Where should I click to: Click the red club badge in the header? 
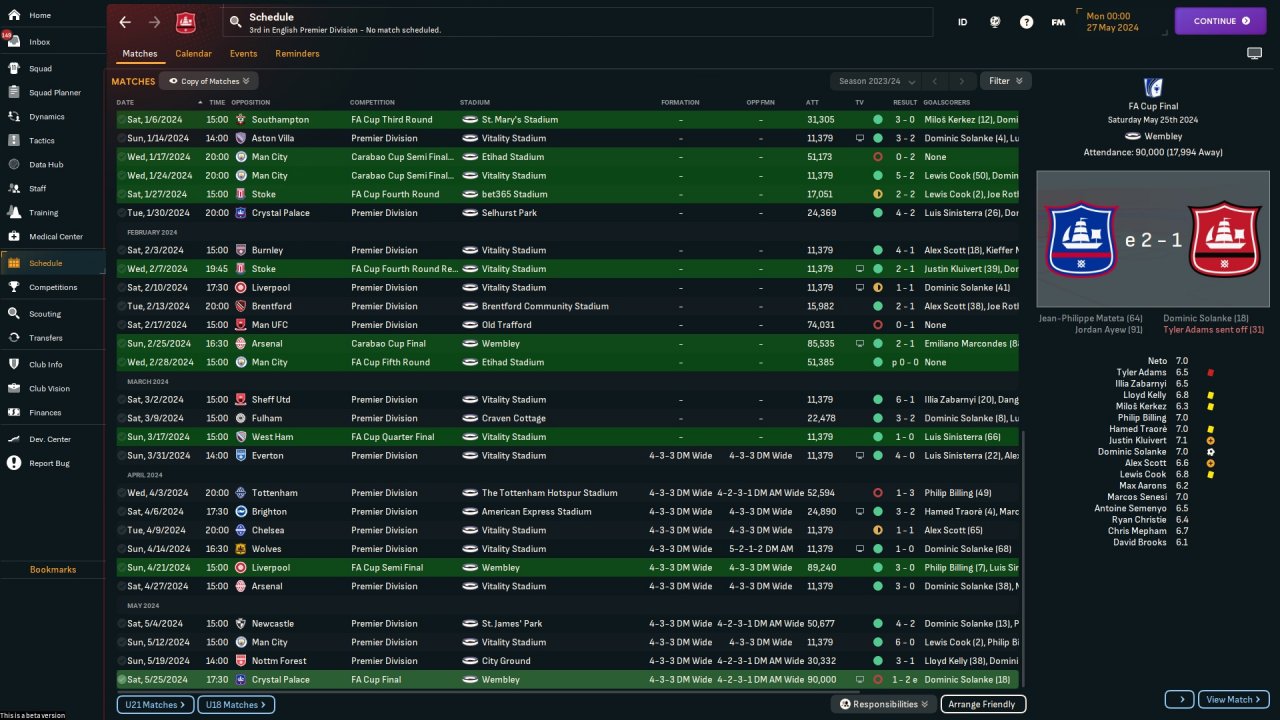coord(186,22)
